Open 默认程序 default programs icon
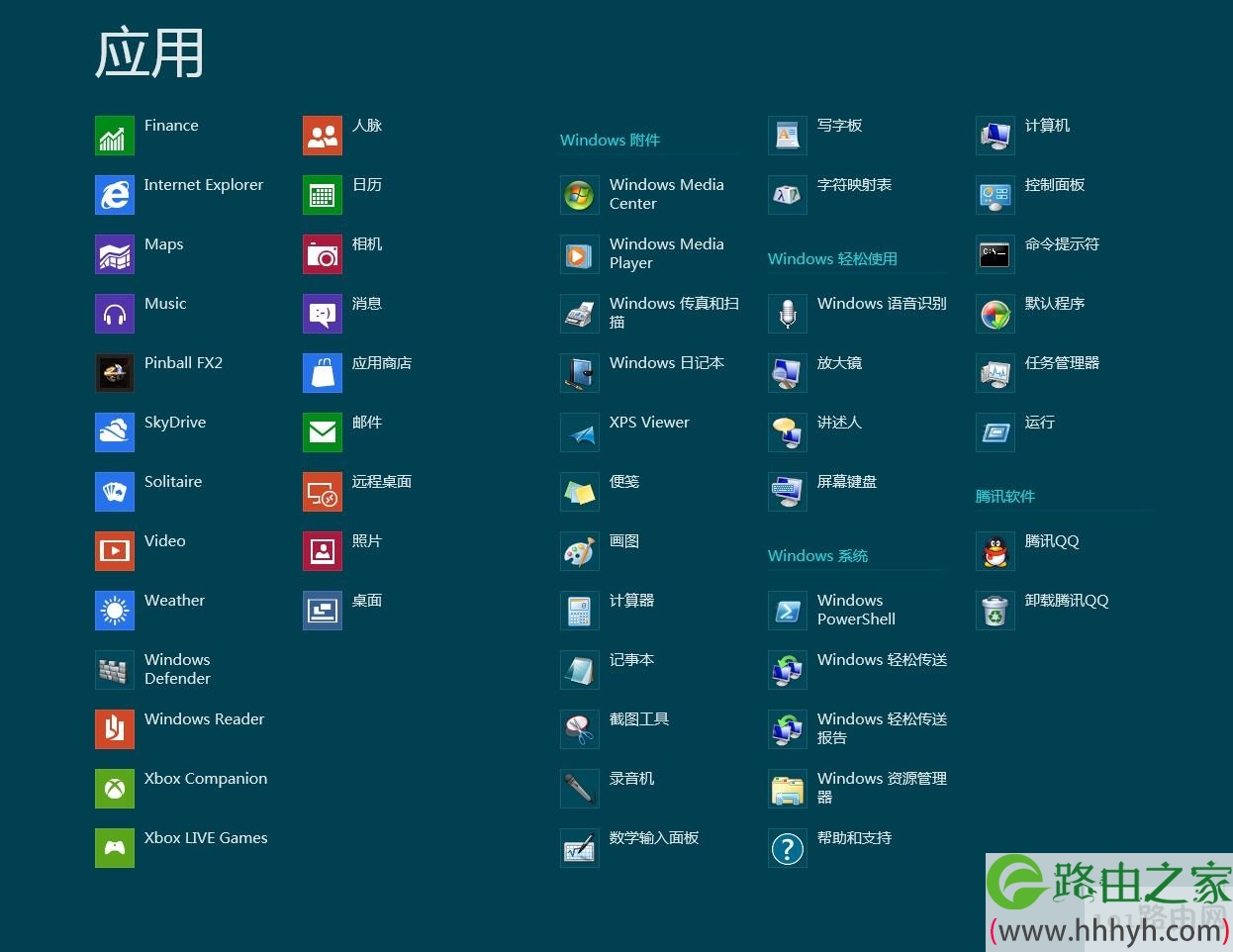The height and width of the screenshot is (952, 1233). tap(996, 314)
